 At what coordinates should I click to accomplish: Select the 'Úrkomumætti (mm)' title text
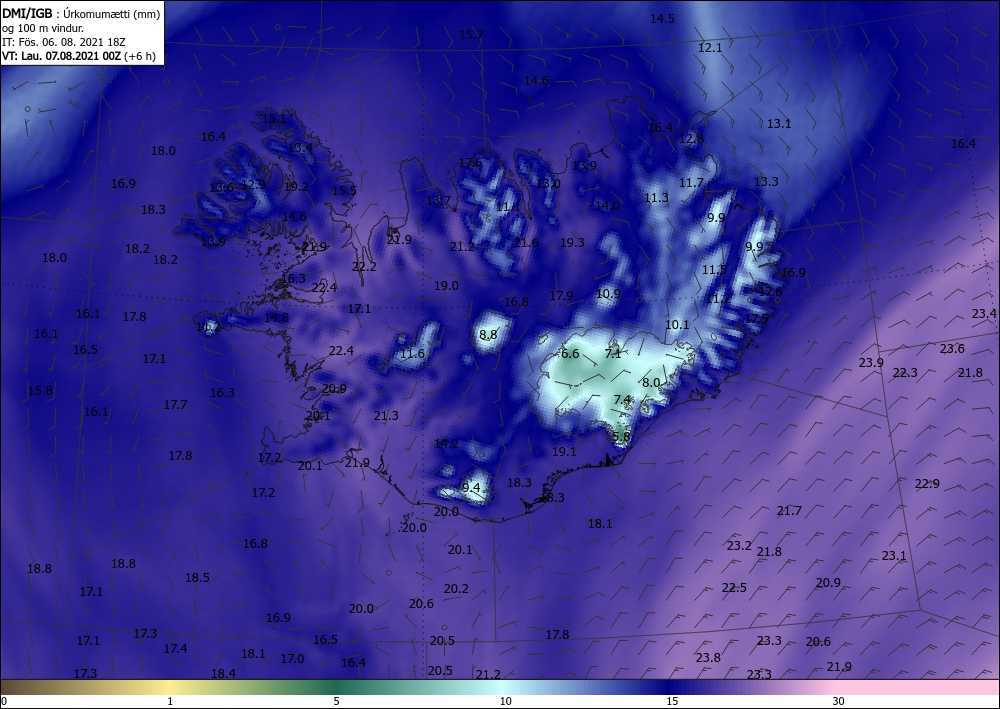tap(112, 14)
